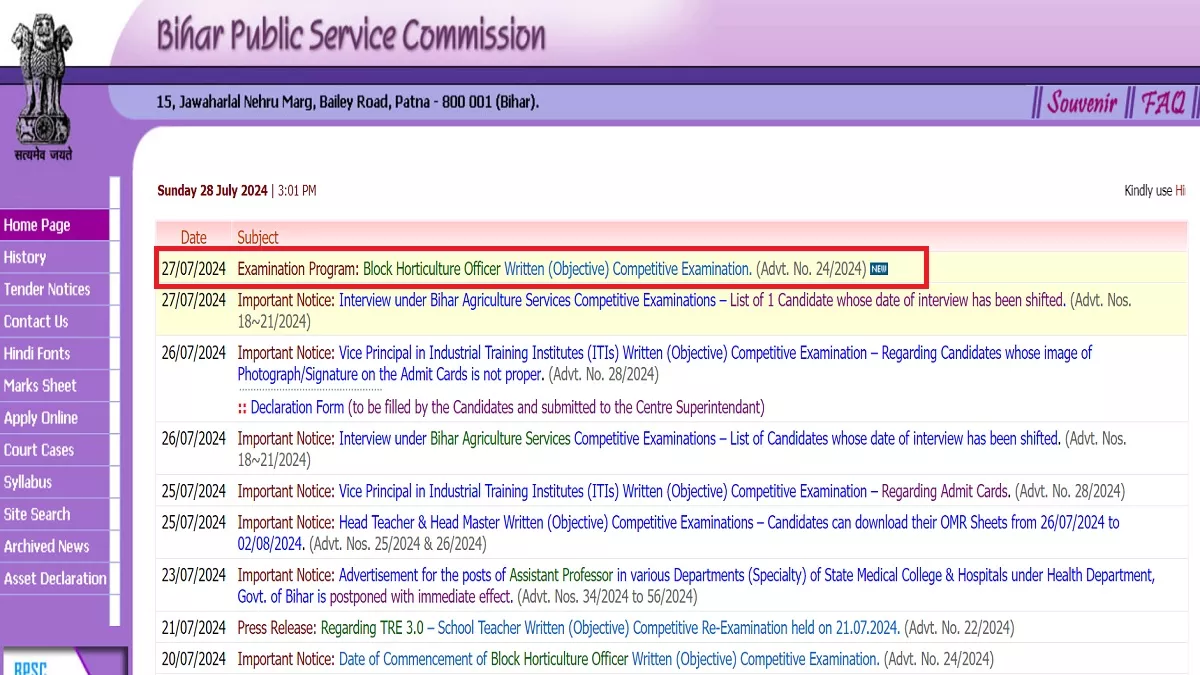Open the notice about List of 1 Candidate interview shifted
1200x675 pixels.
point(651,300)
